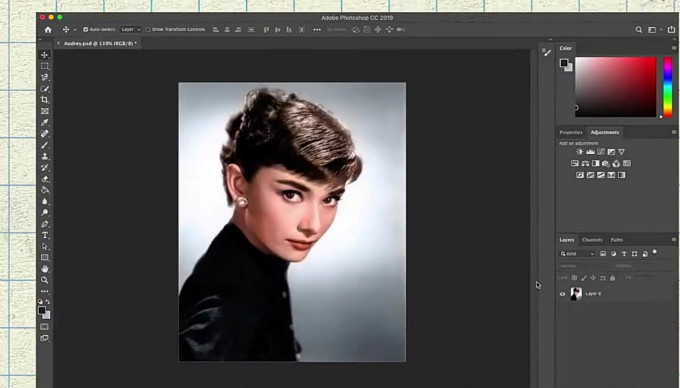Open the Layers panel menu

pyautogui.click(x=674, y=240)
